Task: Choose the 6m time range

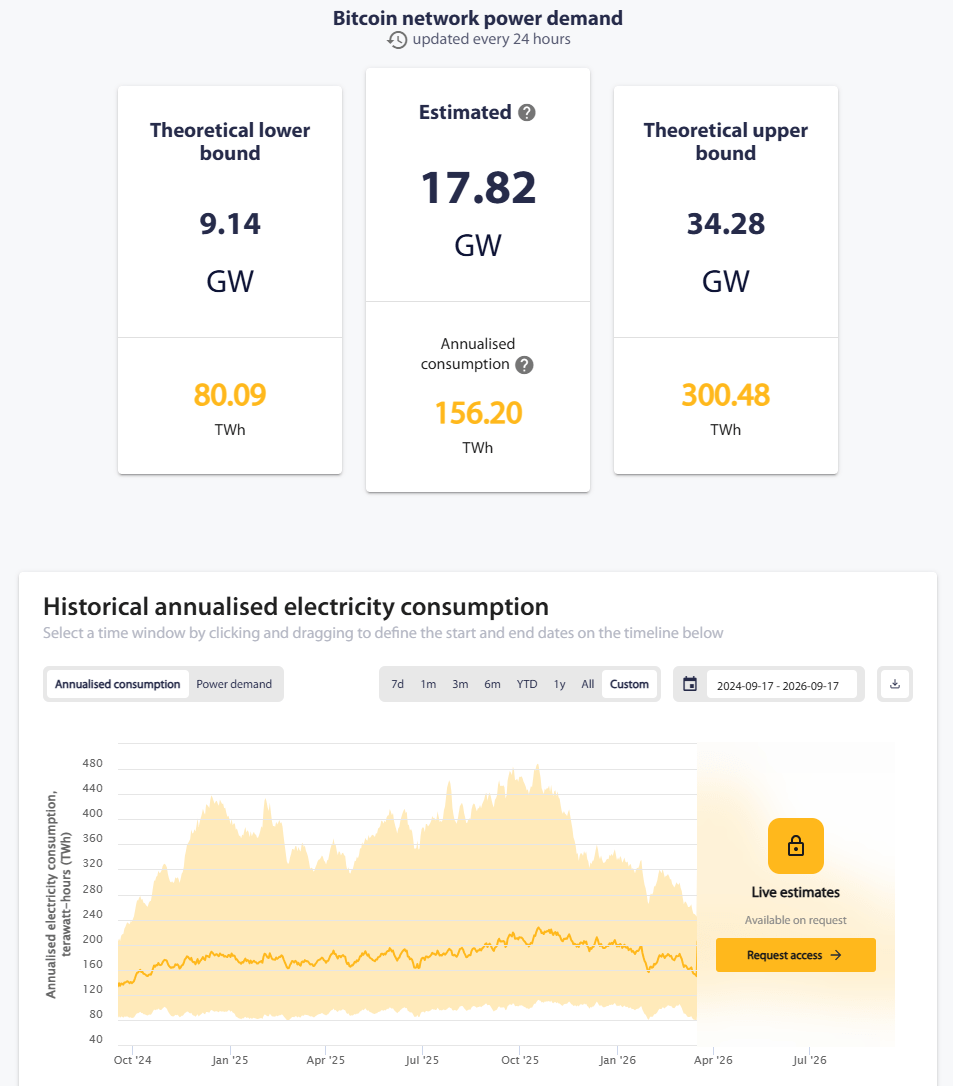Action: [x=492, y=684]
